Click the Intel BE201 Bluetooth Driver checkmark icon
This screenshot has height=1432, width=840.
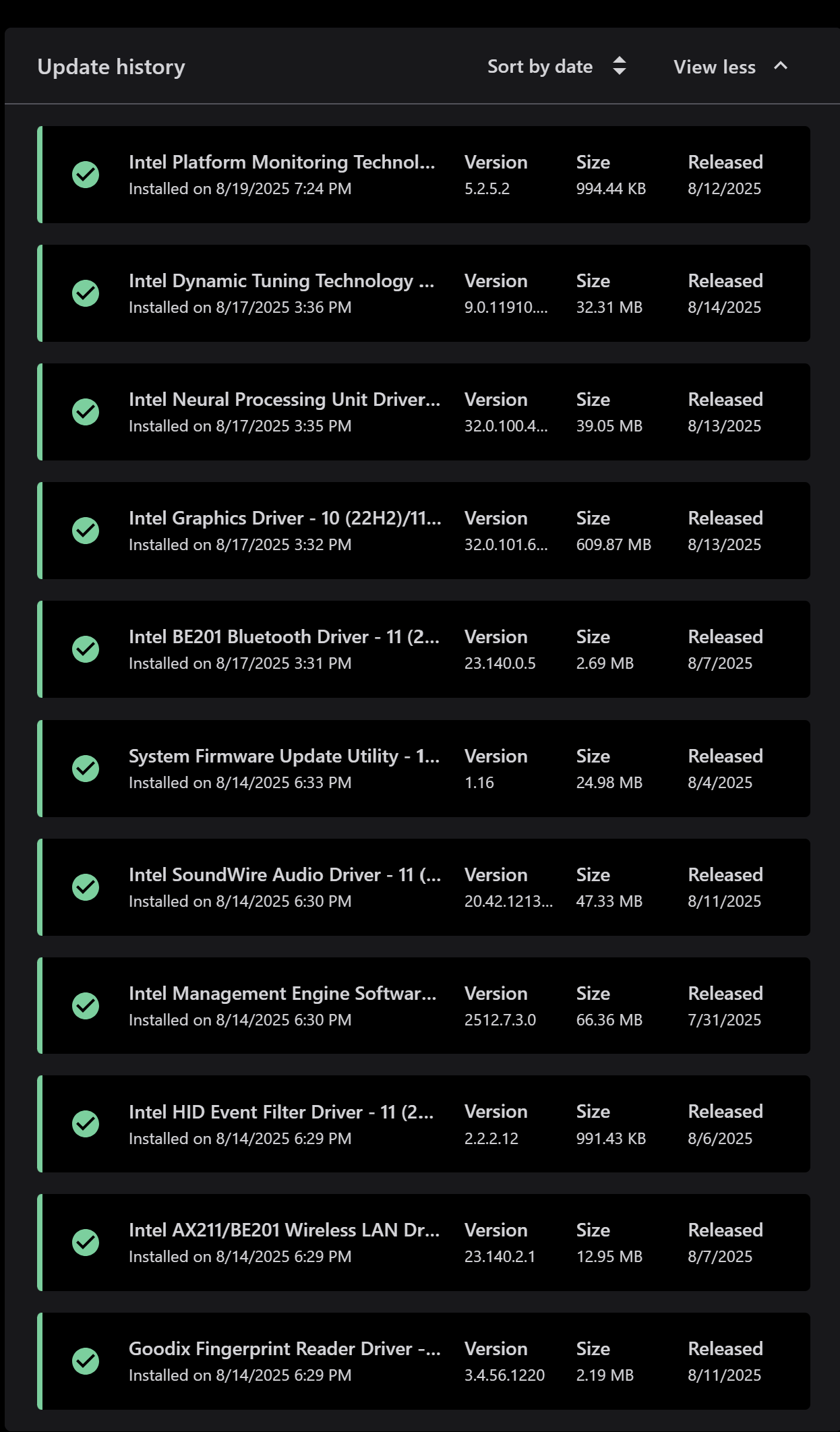[x=86, y=649]
